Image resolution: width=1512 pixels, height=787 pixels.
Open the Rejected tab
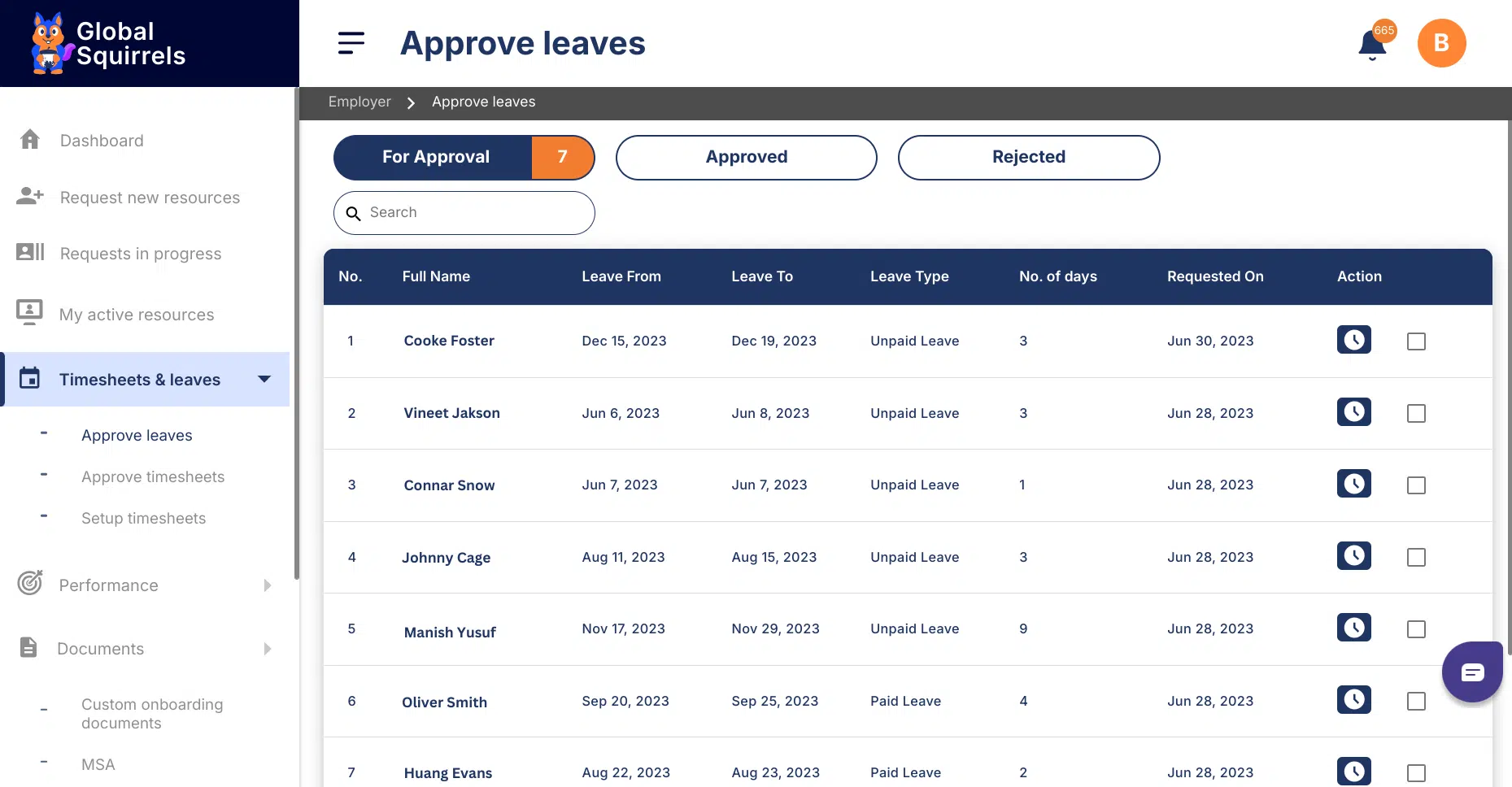click(1028, 158)
